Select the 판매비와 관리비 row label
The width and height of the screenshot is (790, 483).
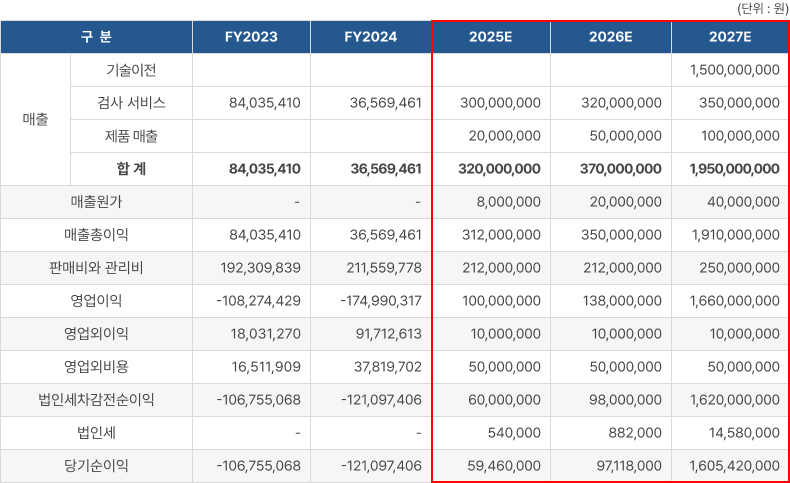[x=97, y=268]
